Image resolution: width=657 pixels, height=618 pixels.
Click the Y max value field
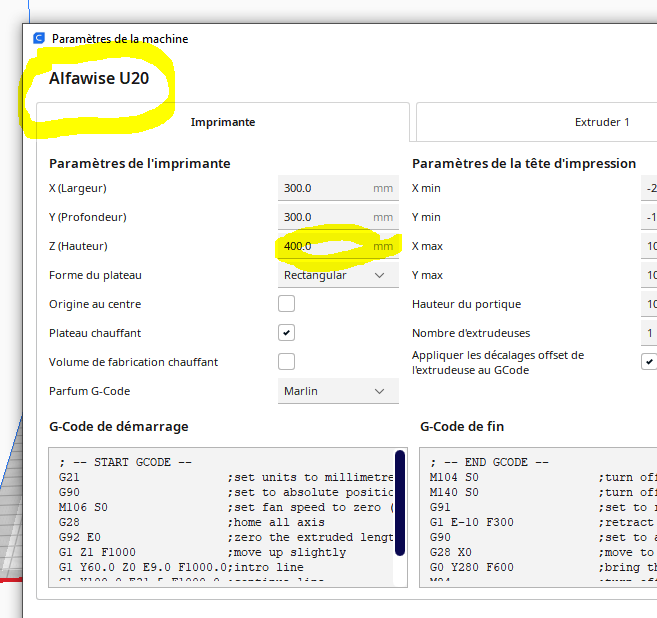tap(649, 275)
